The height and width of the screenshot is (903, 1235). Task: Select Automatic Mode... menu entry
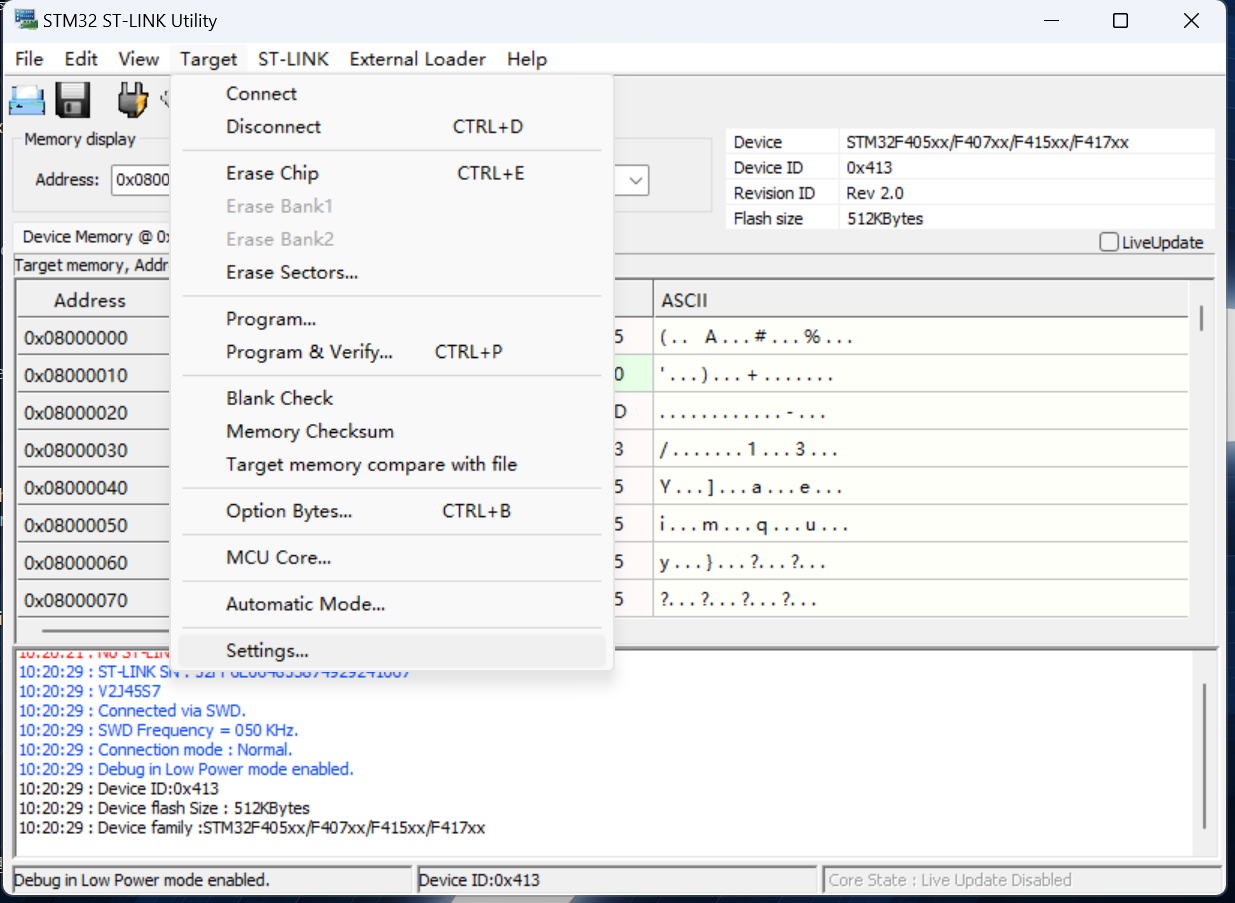click(392, 604)
